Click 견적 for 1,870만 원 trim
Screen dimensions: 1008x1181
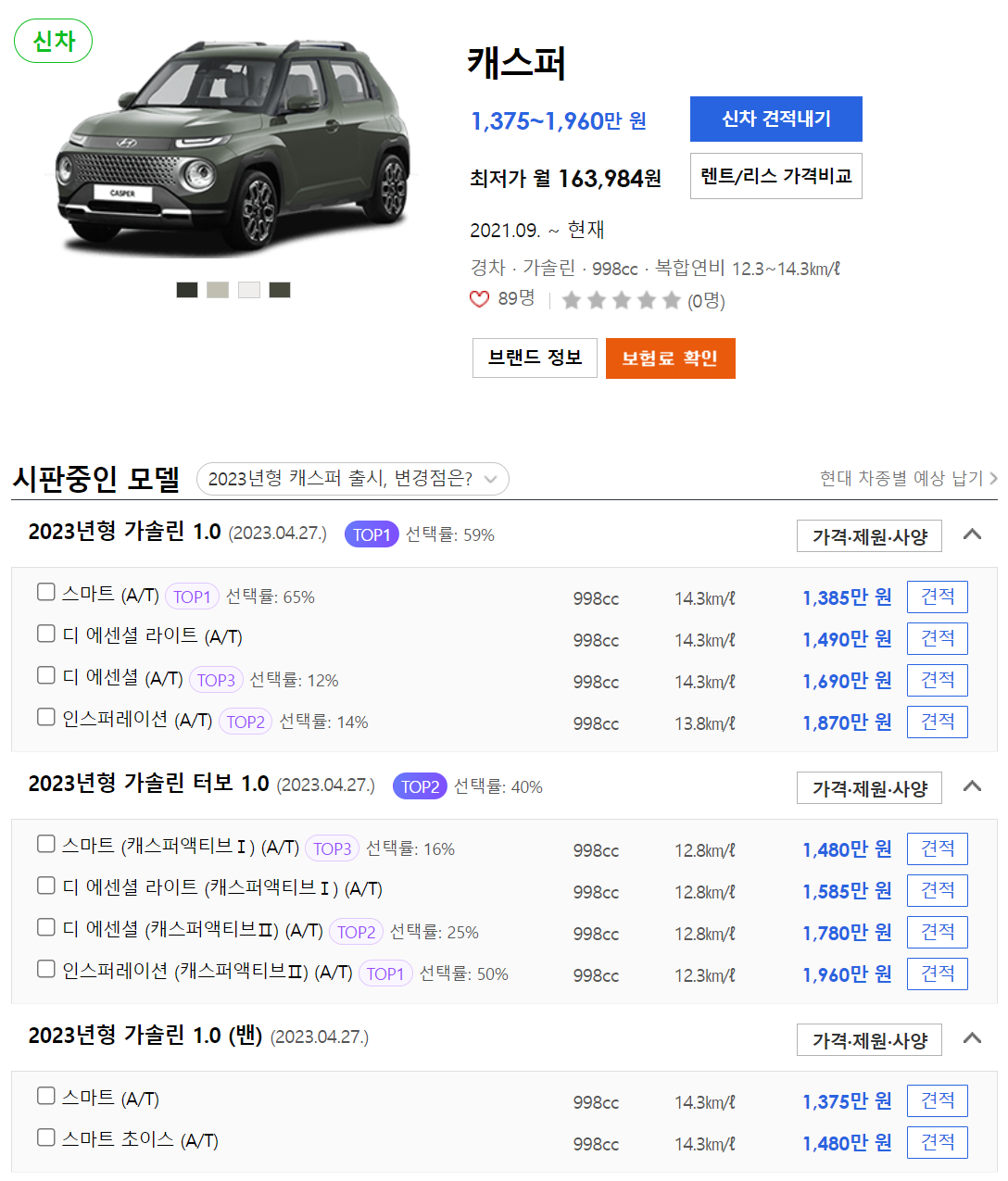(938, 722)
